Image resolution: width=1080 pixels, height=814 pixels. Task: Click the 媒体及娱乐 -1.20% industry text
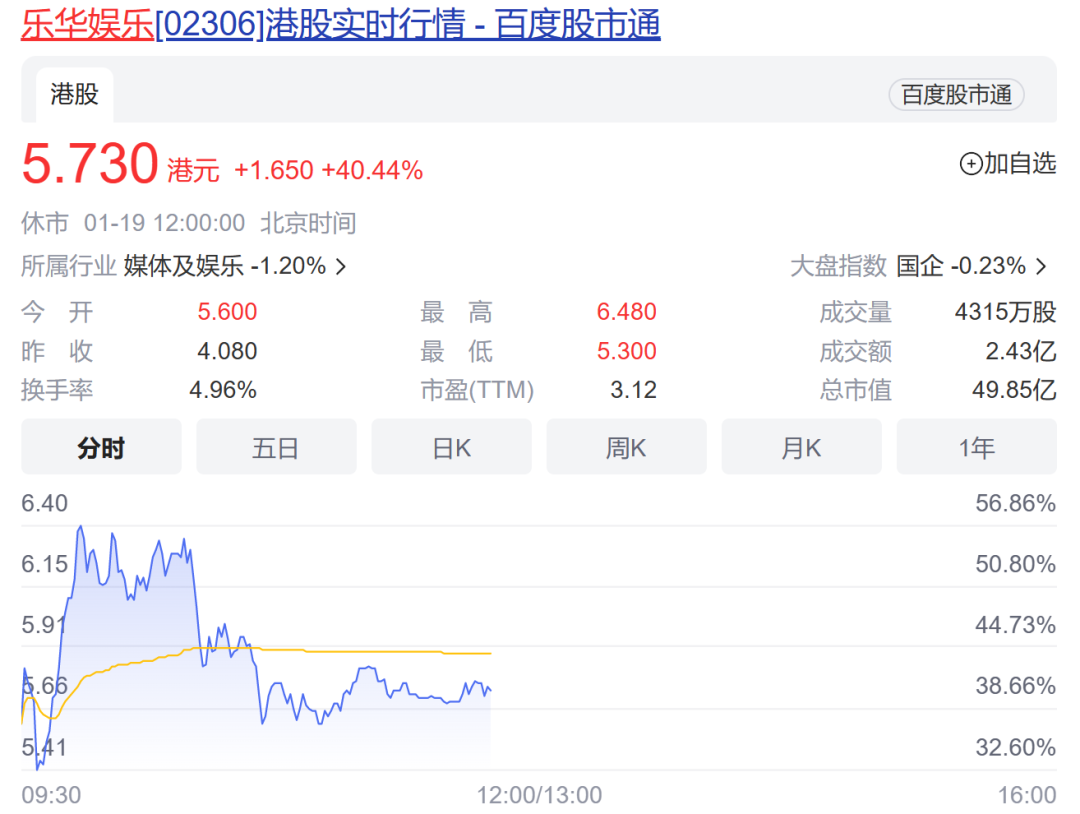click(x=225, y=266)
